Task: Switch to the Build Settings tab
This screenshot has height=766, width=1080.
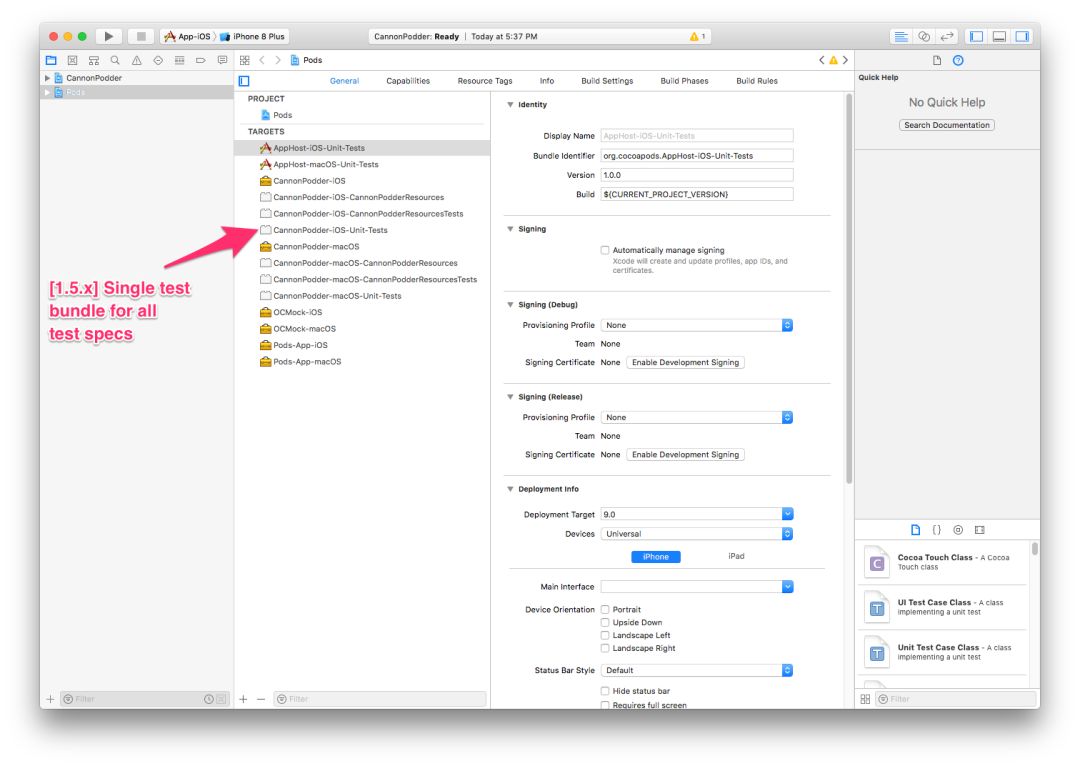Action: [607, 81]
